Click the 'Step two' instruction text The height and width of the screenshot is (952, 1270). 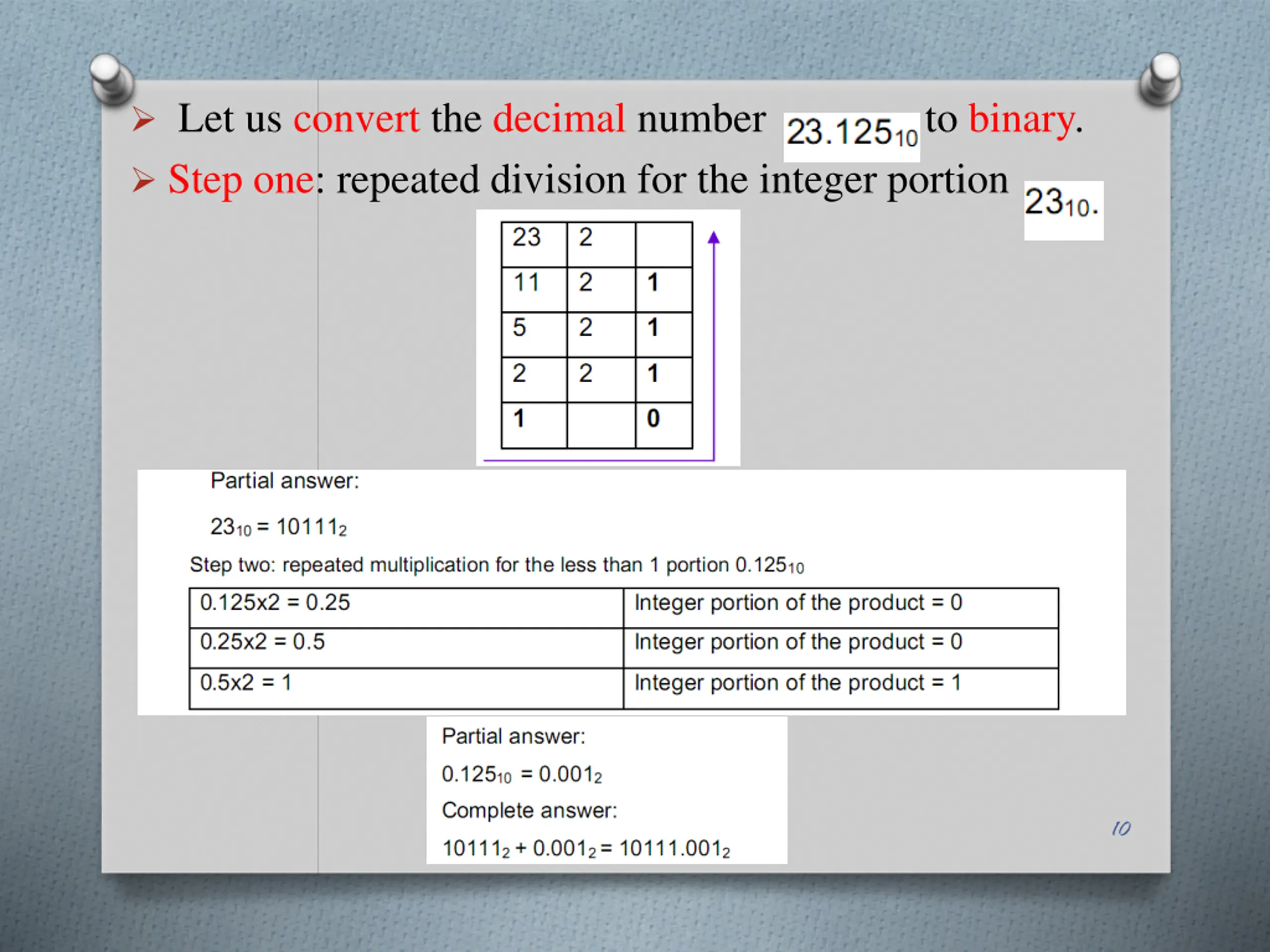[496, 565]
